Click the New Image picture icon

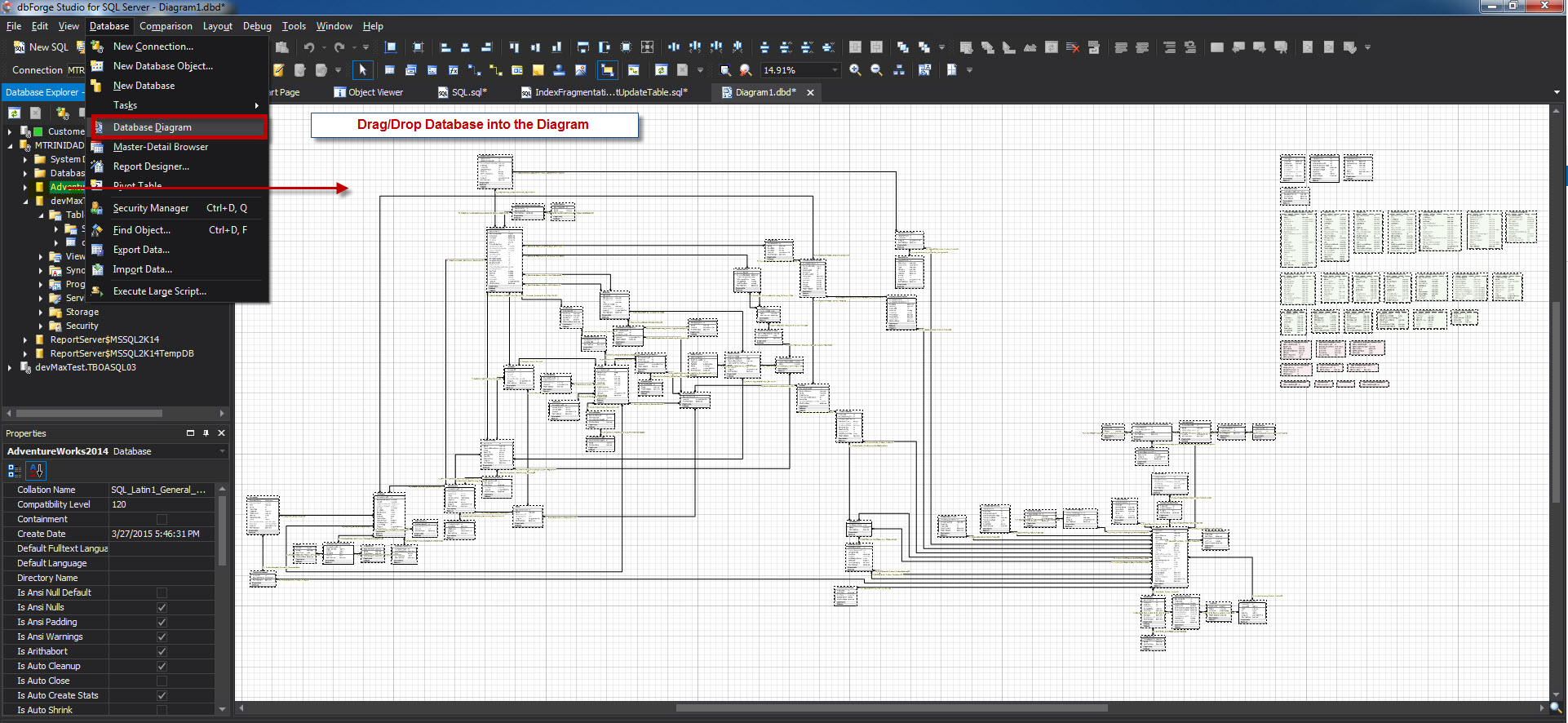(x=581, y=70)
